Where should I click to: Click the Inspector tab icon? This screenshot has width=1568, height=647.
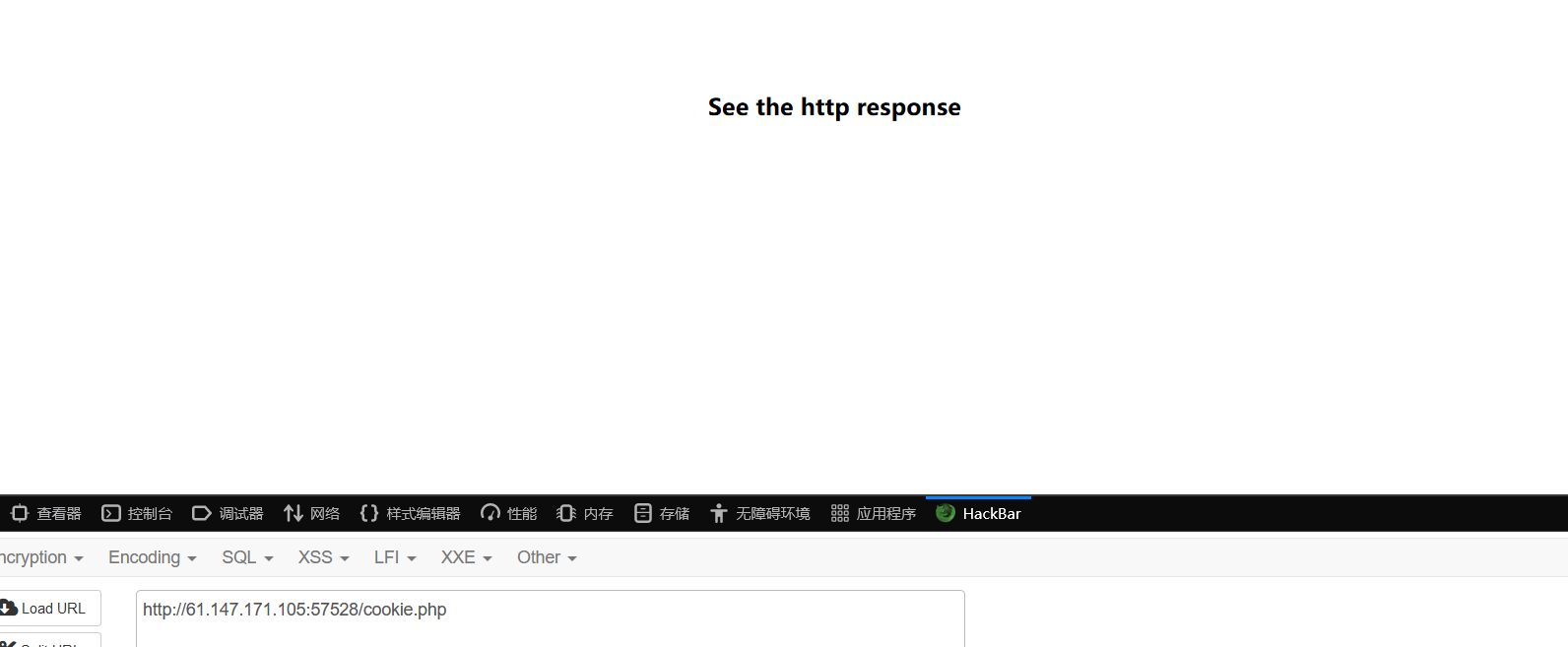click(x=20, y=513)
